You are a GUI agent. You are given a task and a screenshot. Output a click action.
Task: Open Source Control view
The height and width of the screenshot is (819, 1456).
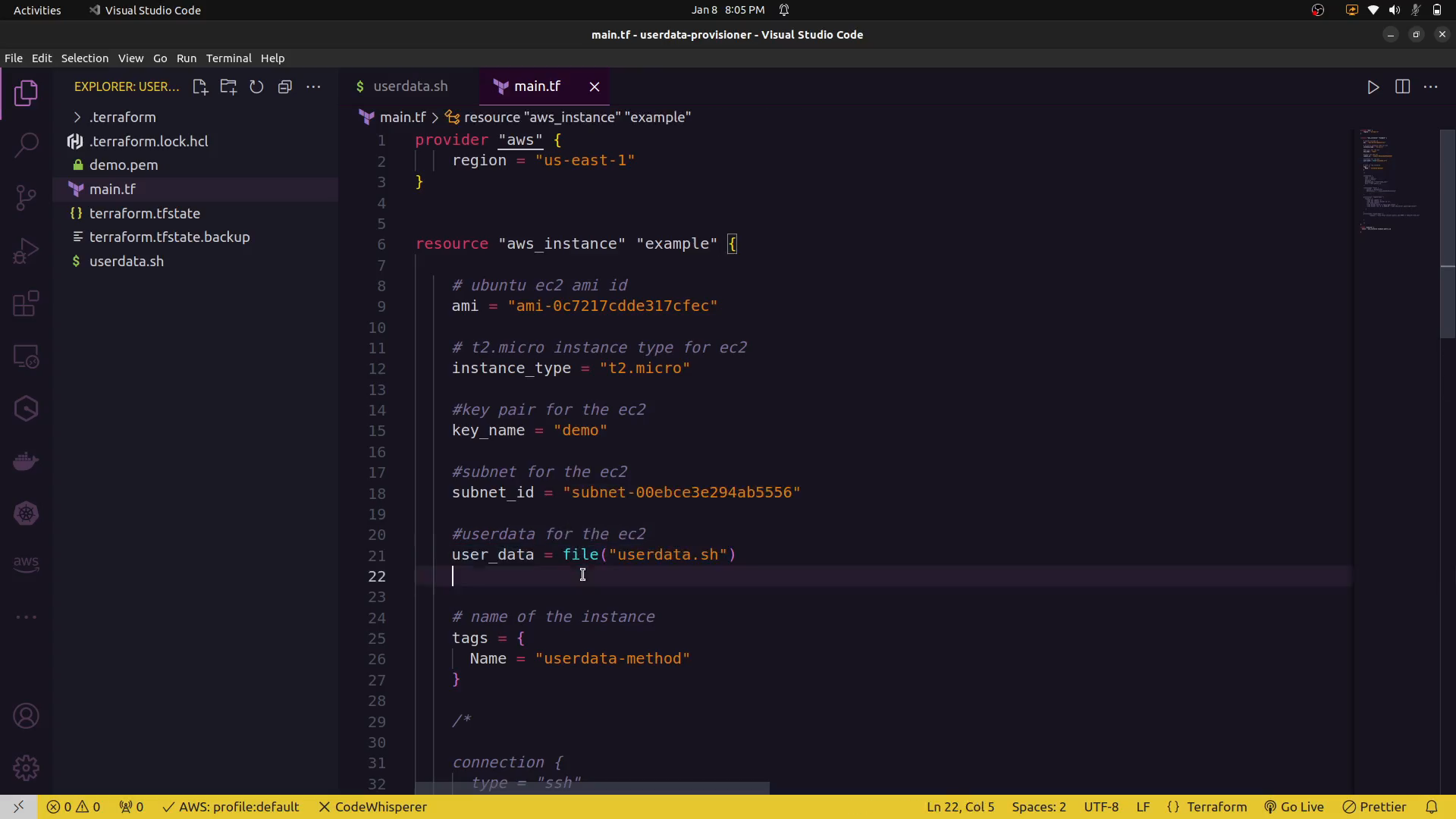(27, 198)
